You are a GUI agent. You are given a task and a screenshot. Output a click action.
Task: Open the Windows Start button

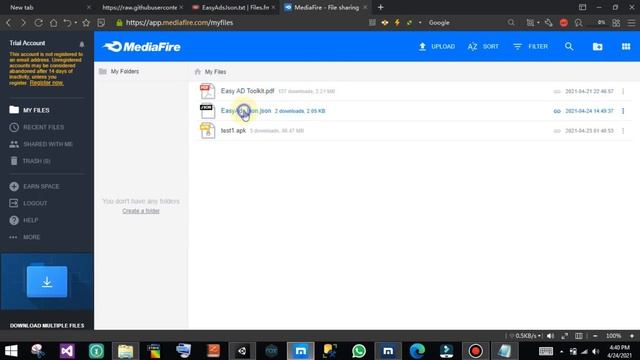coord(11,351)
